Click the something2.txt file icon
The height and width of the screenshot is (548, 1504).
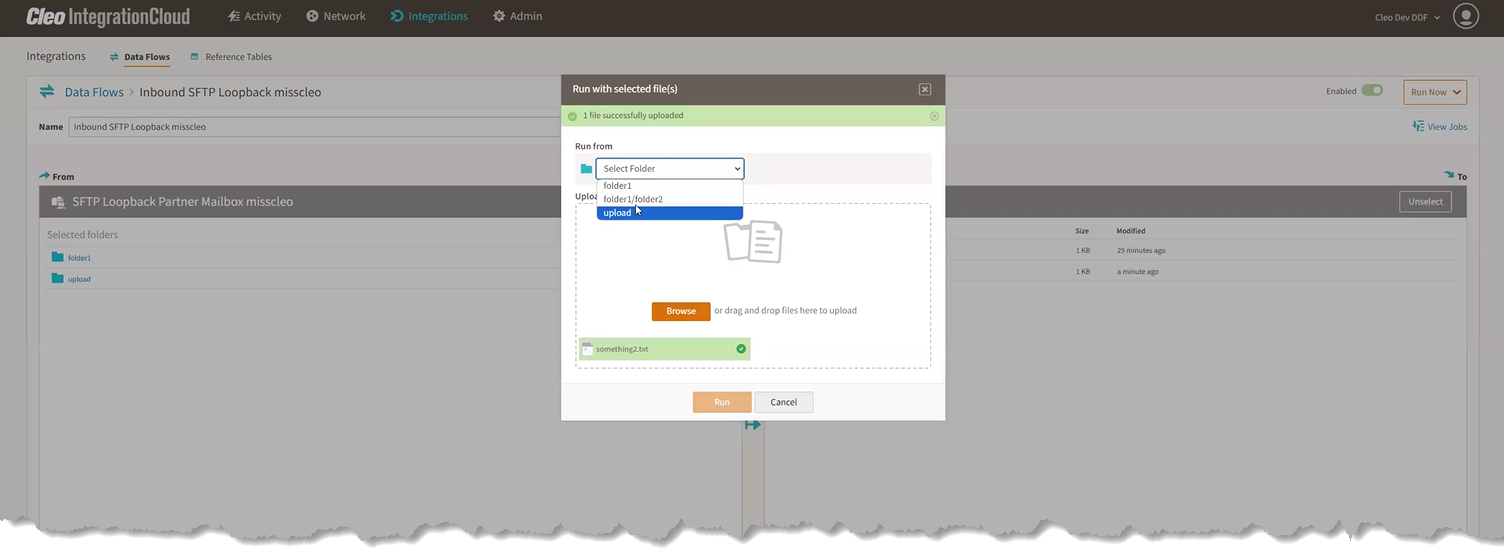(x=588, y=349)
